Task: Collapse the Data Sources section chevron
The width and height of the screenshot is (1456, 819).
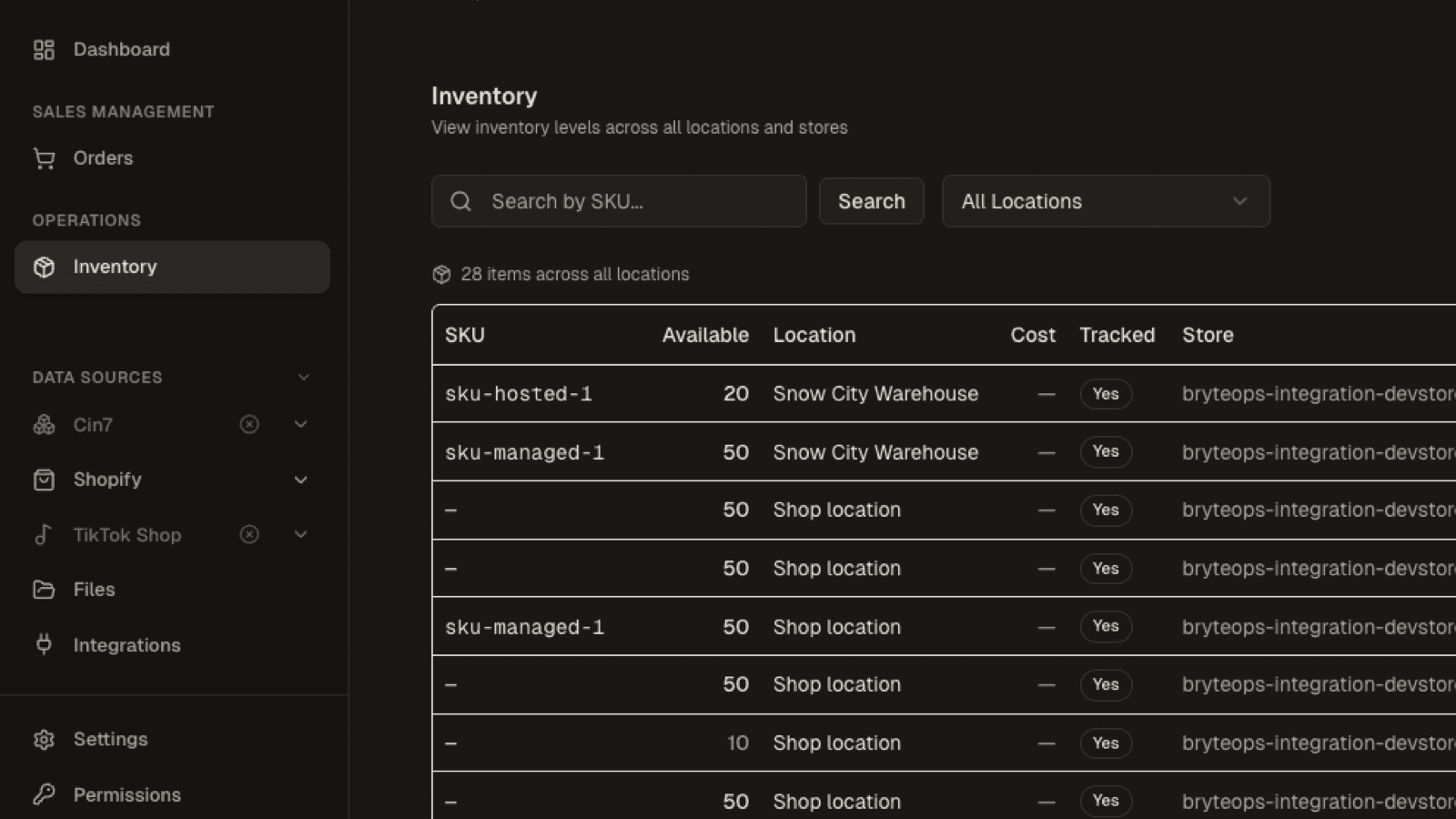Action: point(304,378)
